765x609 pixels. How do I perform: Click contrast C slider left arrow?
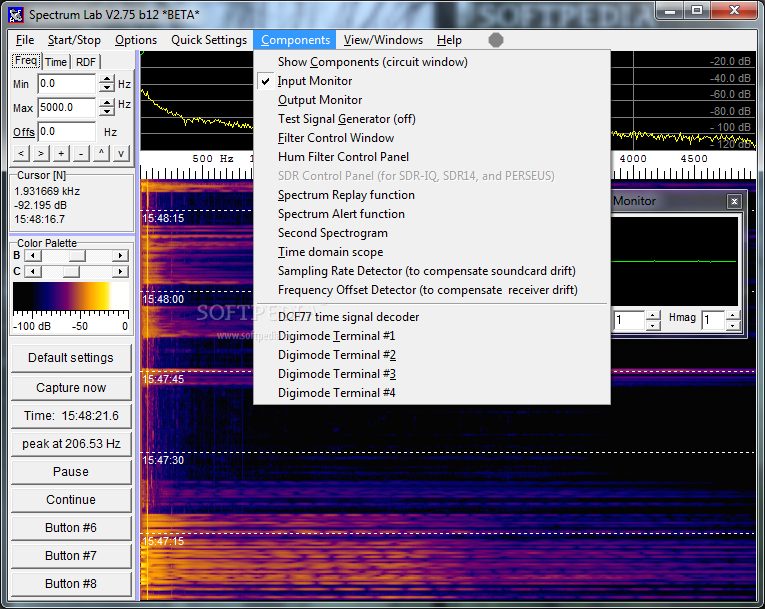[33, 271]
